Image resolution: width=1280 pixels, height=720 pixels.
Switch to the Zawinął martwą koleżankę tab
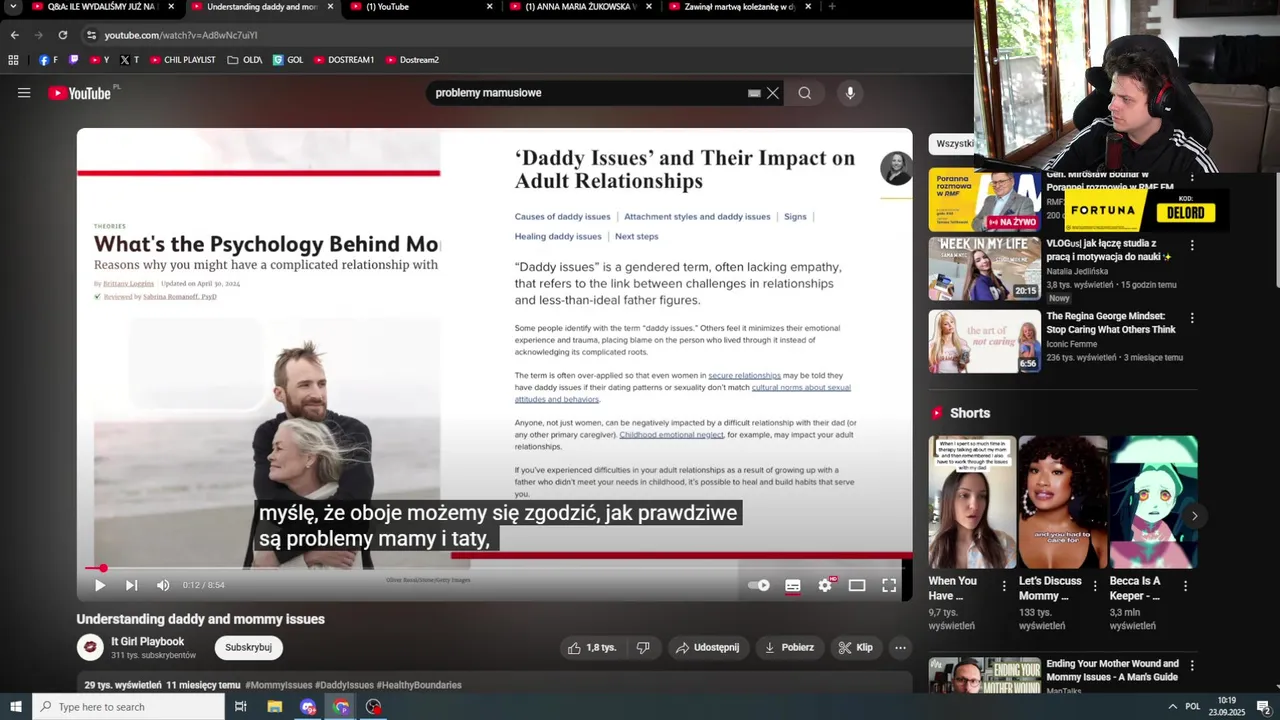[x=739, y=7]
